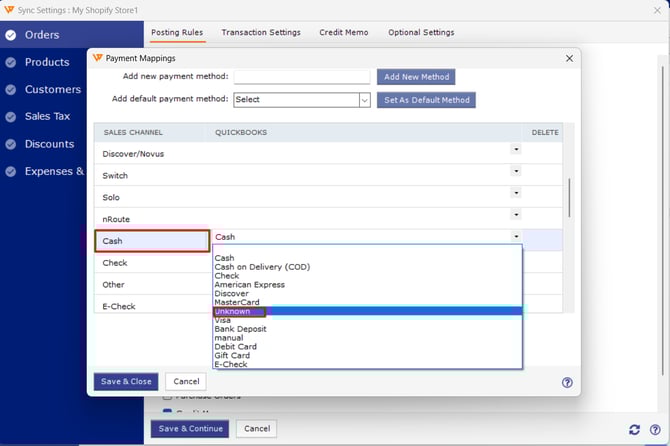Viewport: 670px width, 446px height.
Task: Open the Discover/Novus QuickBooks dropdown arrow
Action: pos(516,150)
